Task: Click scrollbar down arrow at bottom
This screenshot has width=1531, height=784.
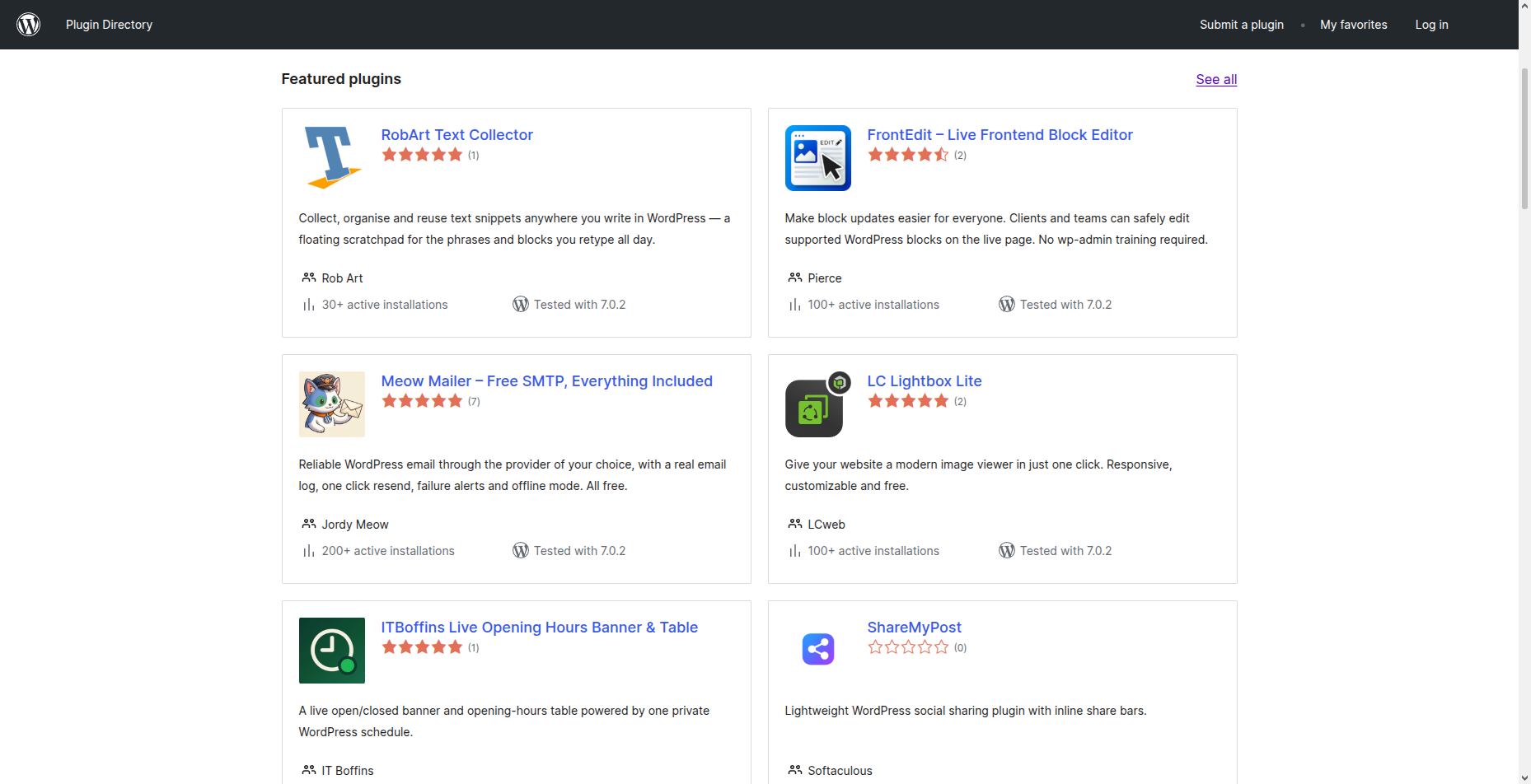Action: point(1524,777)
